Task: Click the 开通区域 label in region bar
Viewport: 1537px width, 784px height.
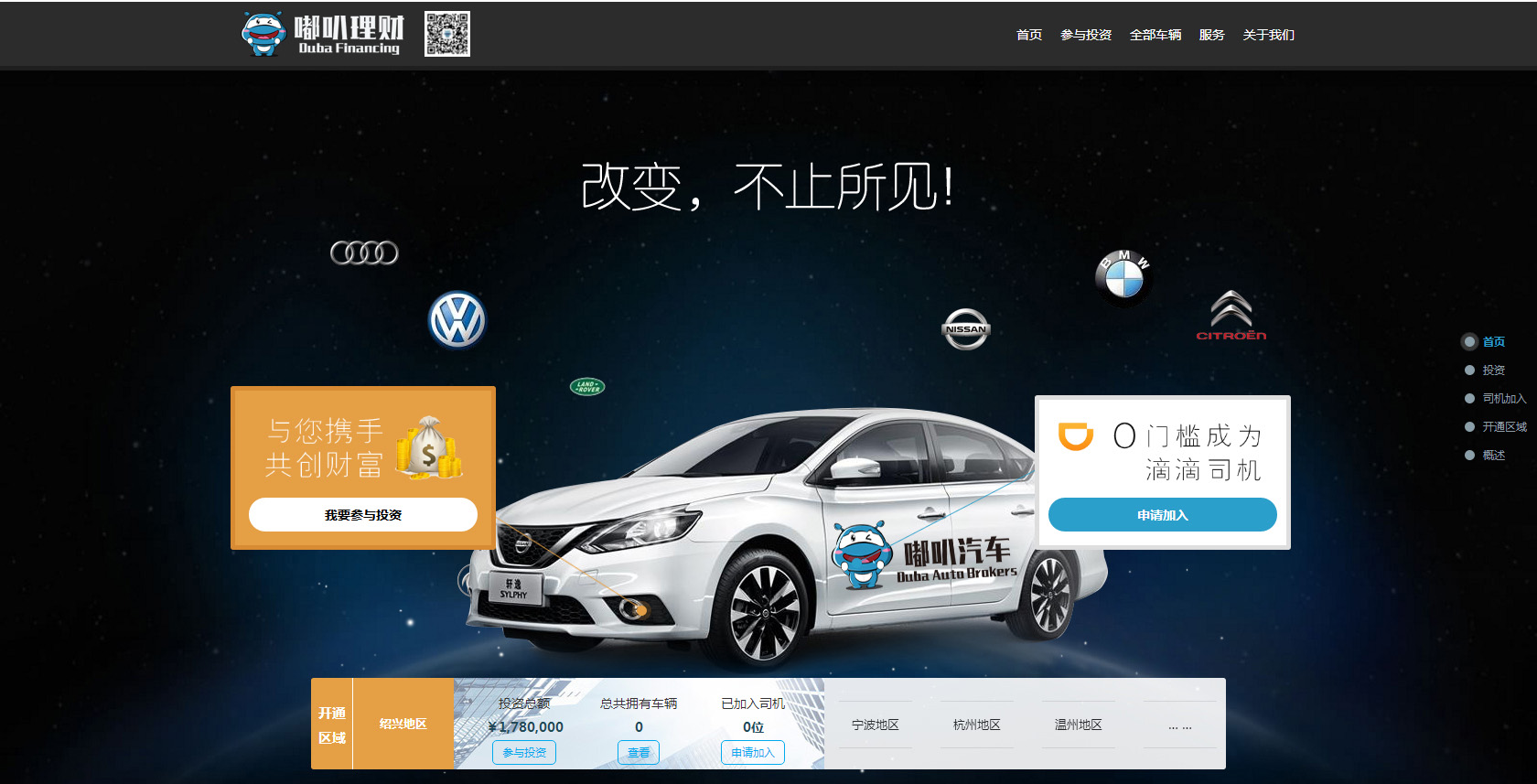Action: tap(332, 725)
